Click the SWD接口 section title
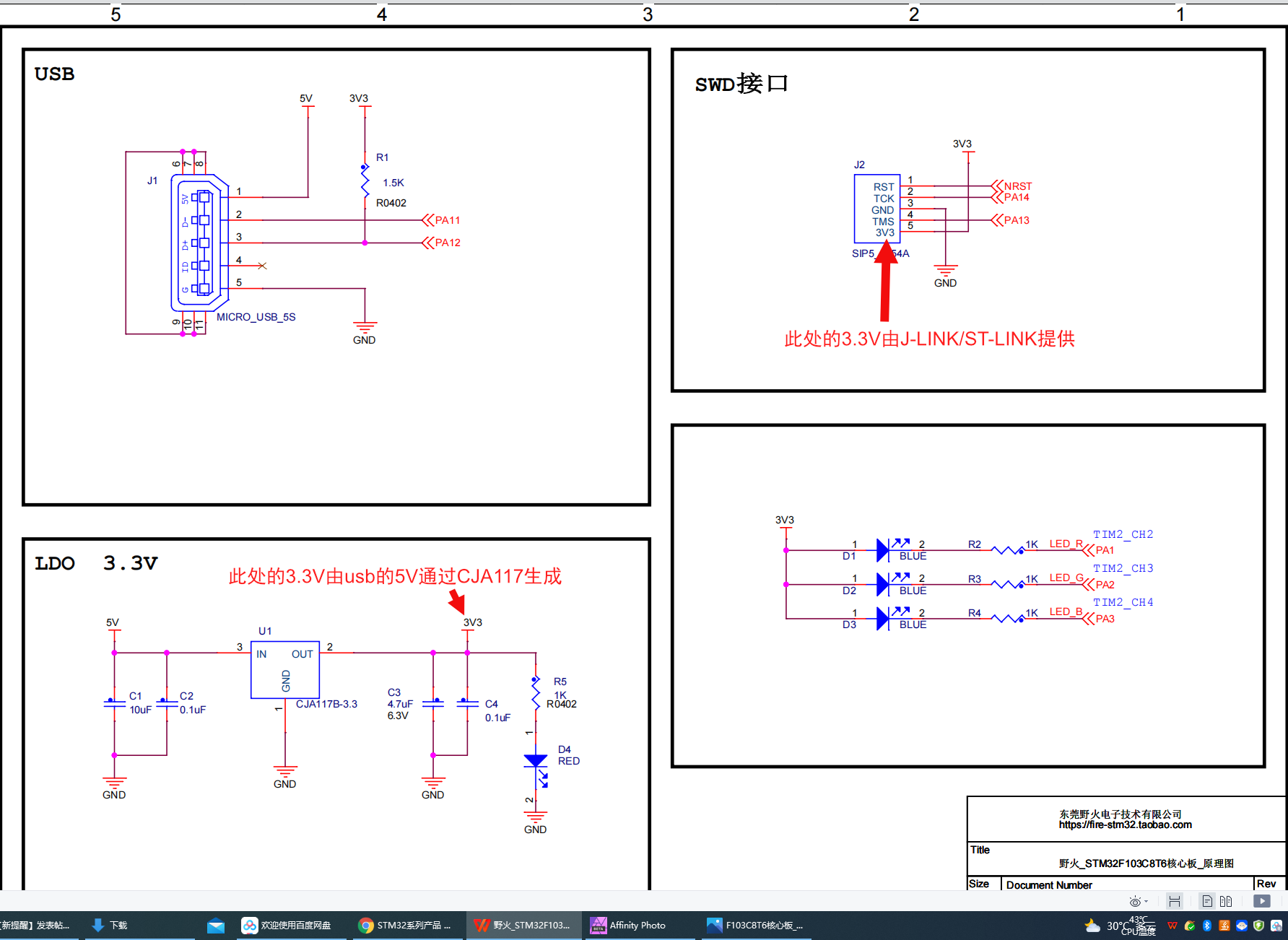This screenshot has height=940, width=1288. click(x=741, y=84)
